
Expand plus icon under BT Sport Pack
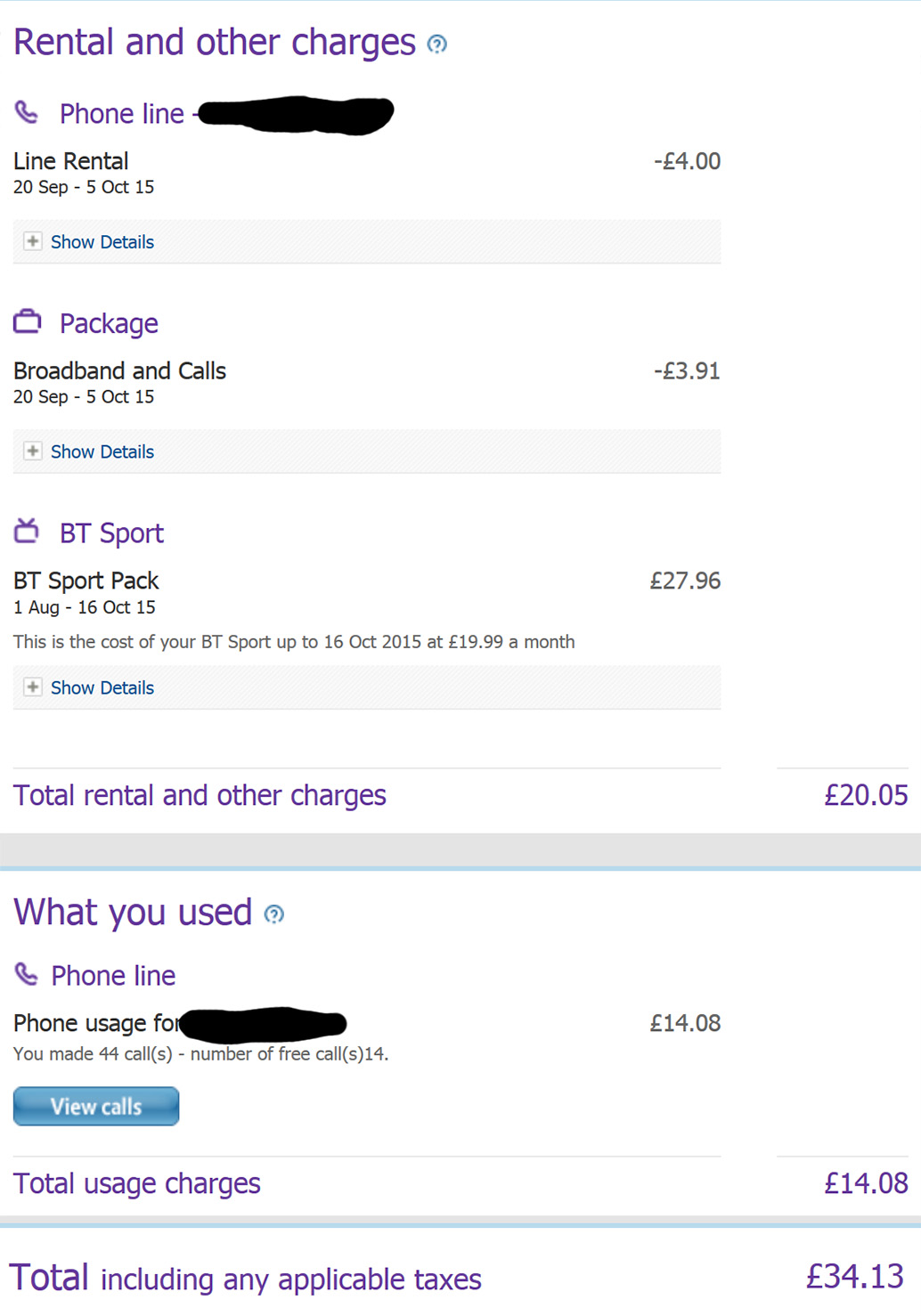tap(33, 687)
